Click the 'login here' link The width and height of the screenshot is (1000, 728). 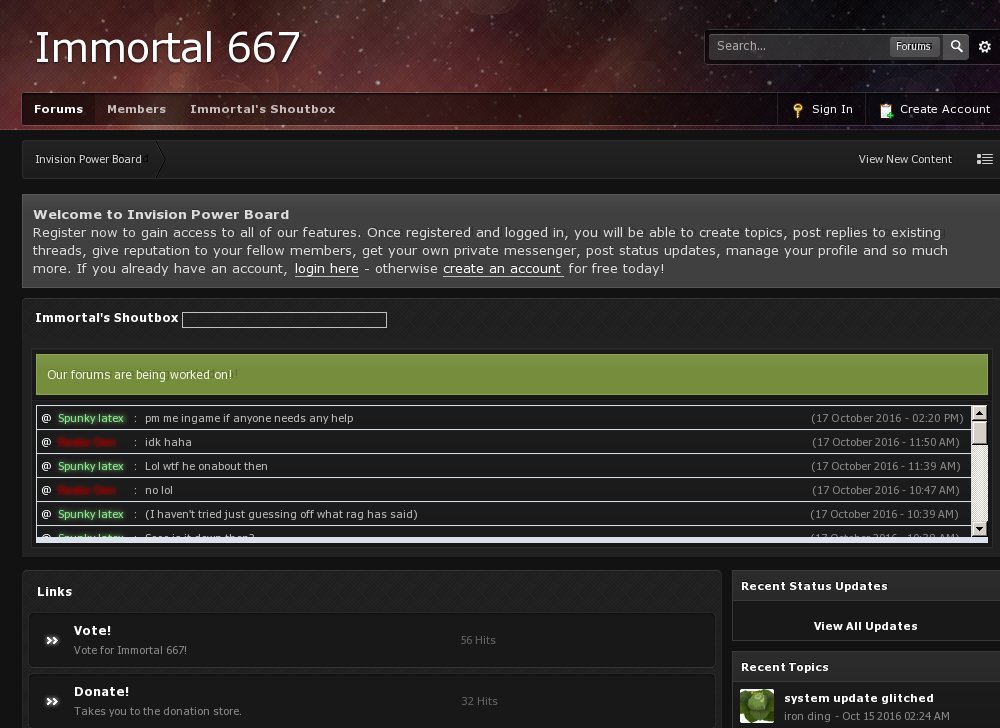tap(326, 269)
